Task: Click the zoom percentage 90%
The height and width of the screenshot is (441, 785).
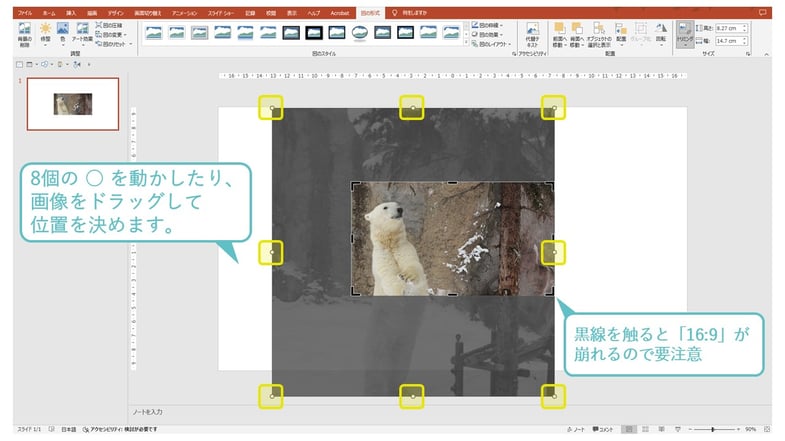Action: [750, 429]
